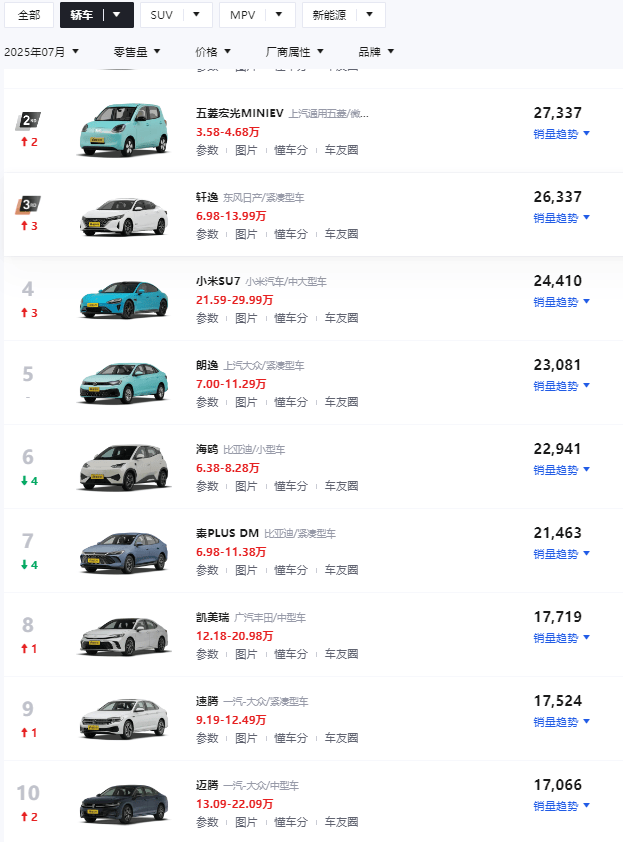The height and width of the screenshot is (842, 623).
Task: Expand 销量趋势 for 秦PLUS DM
Action: tap(561, 554)
